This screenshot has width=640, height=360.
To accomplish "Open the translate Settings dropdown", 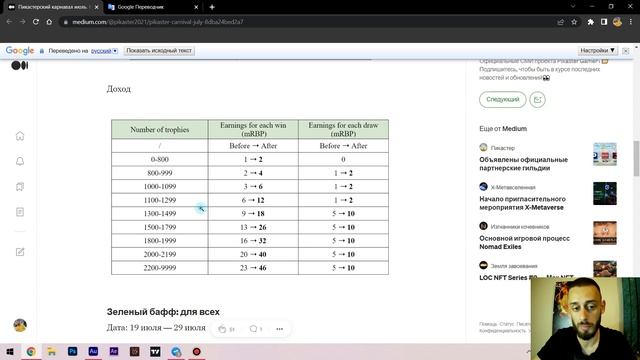I will click(598, 51).
